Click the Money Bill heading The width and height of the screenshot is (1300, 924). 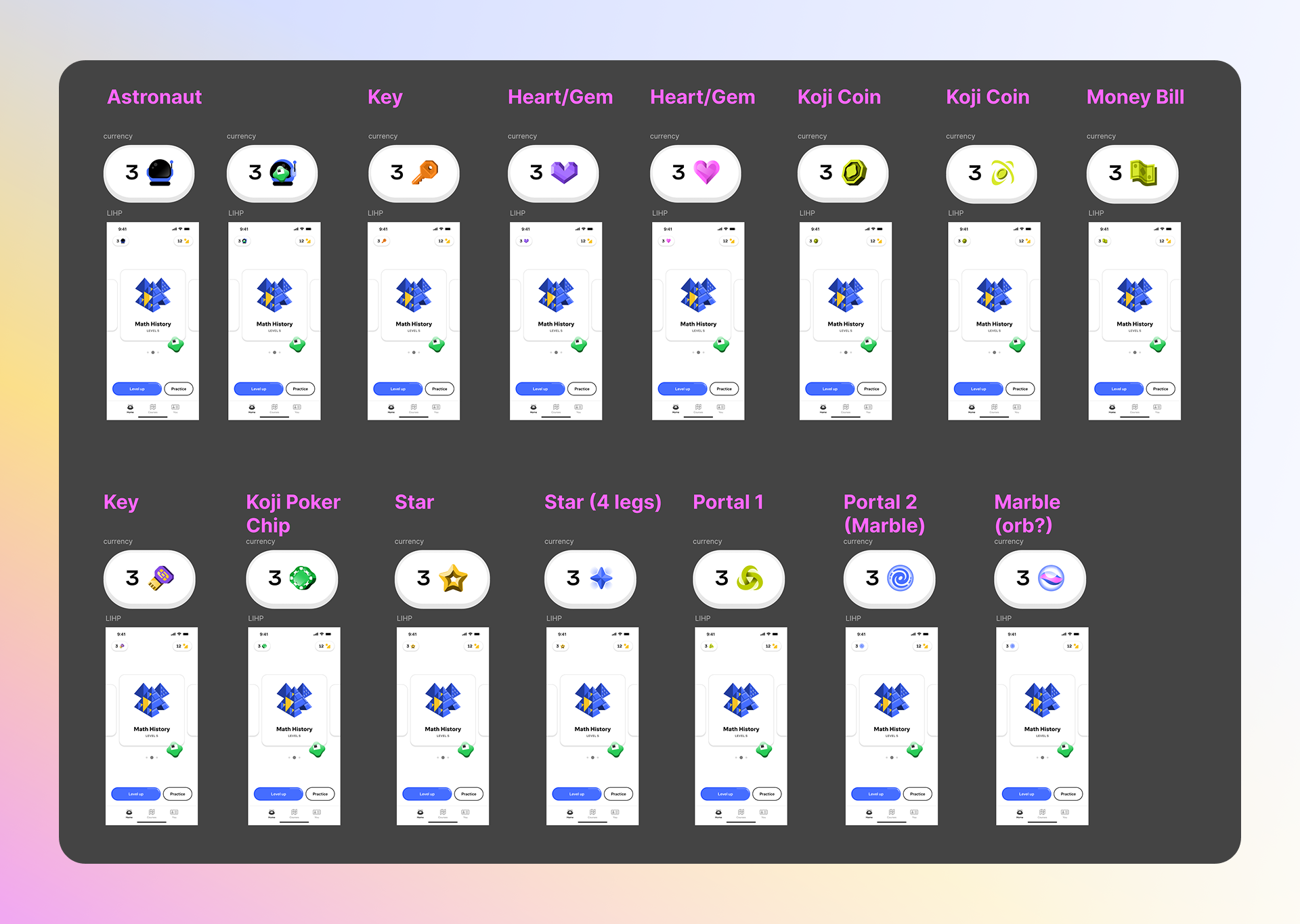click(1135, 97)
